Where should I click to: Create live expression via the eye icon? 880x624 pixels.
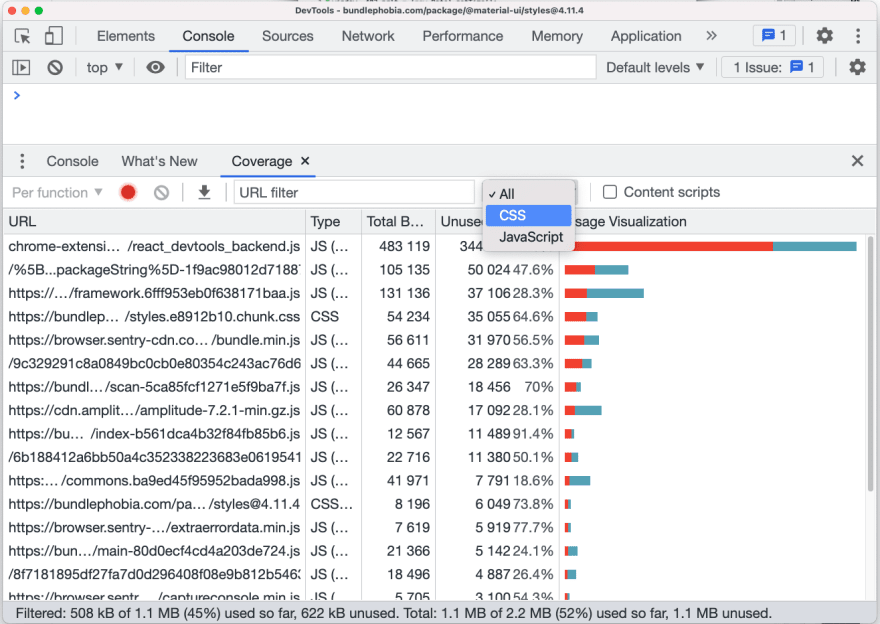(155, 67)
